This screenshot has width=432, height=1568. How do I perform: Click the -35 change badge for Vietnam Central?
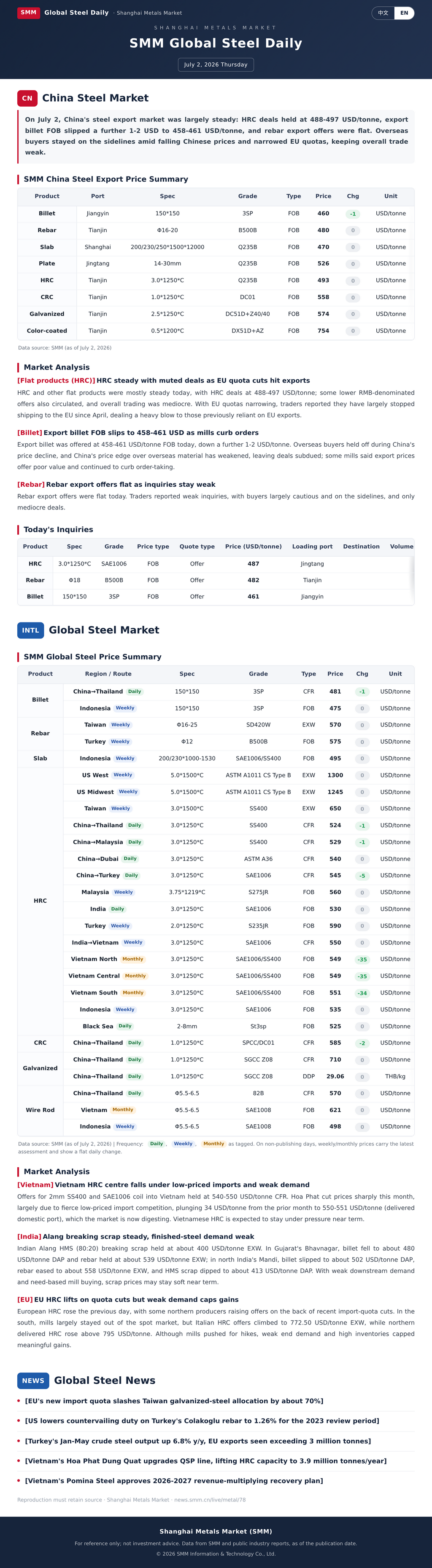point(362,976)
